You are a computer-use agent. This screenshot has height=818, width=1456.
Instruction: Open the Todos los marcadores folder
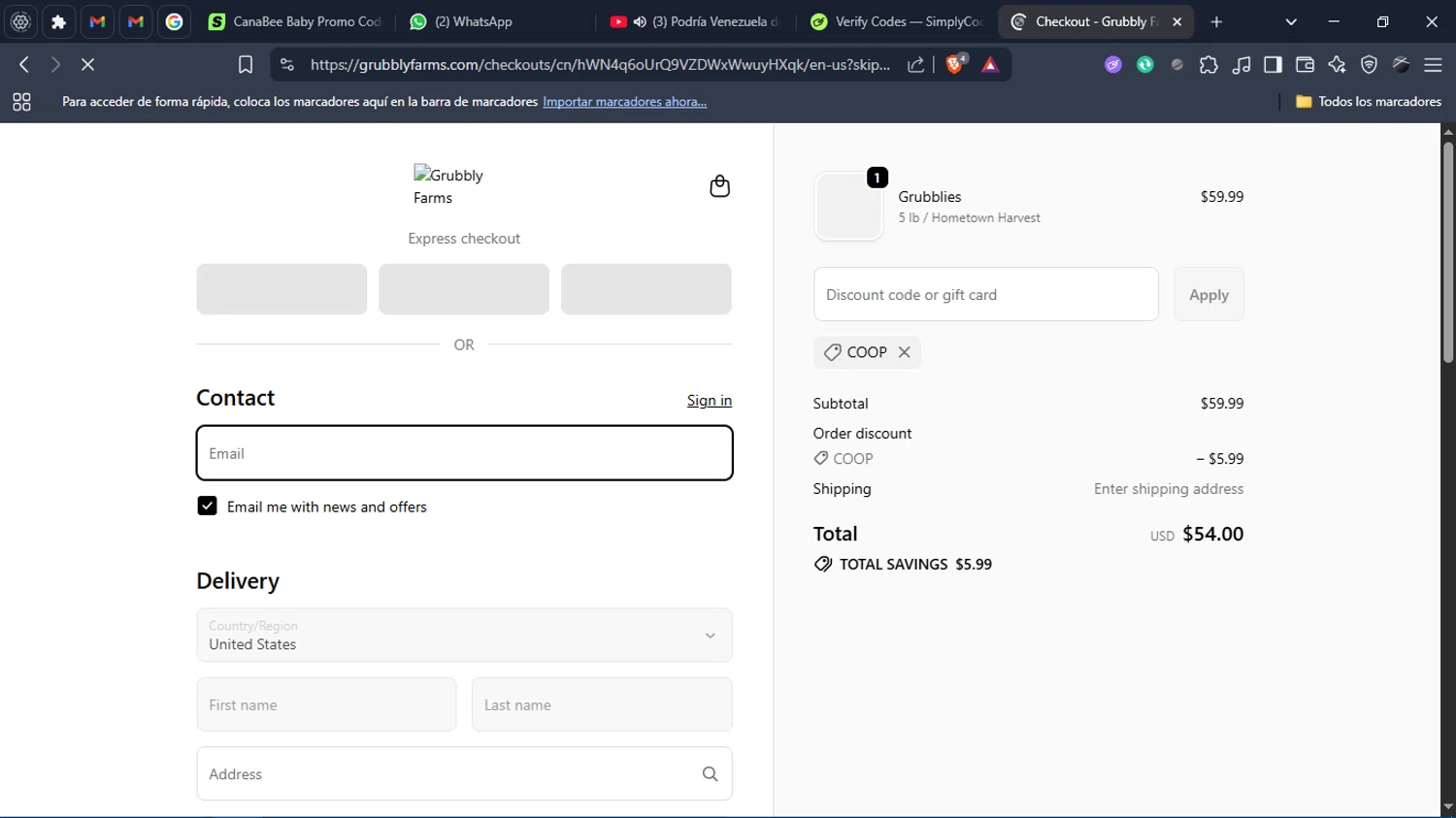click(1369, 101)
